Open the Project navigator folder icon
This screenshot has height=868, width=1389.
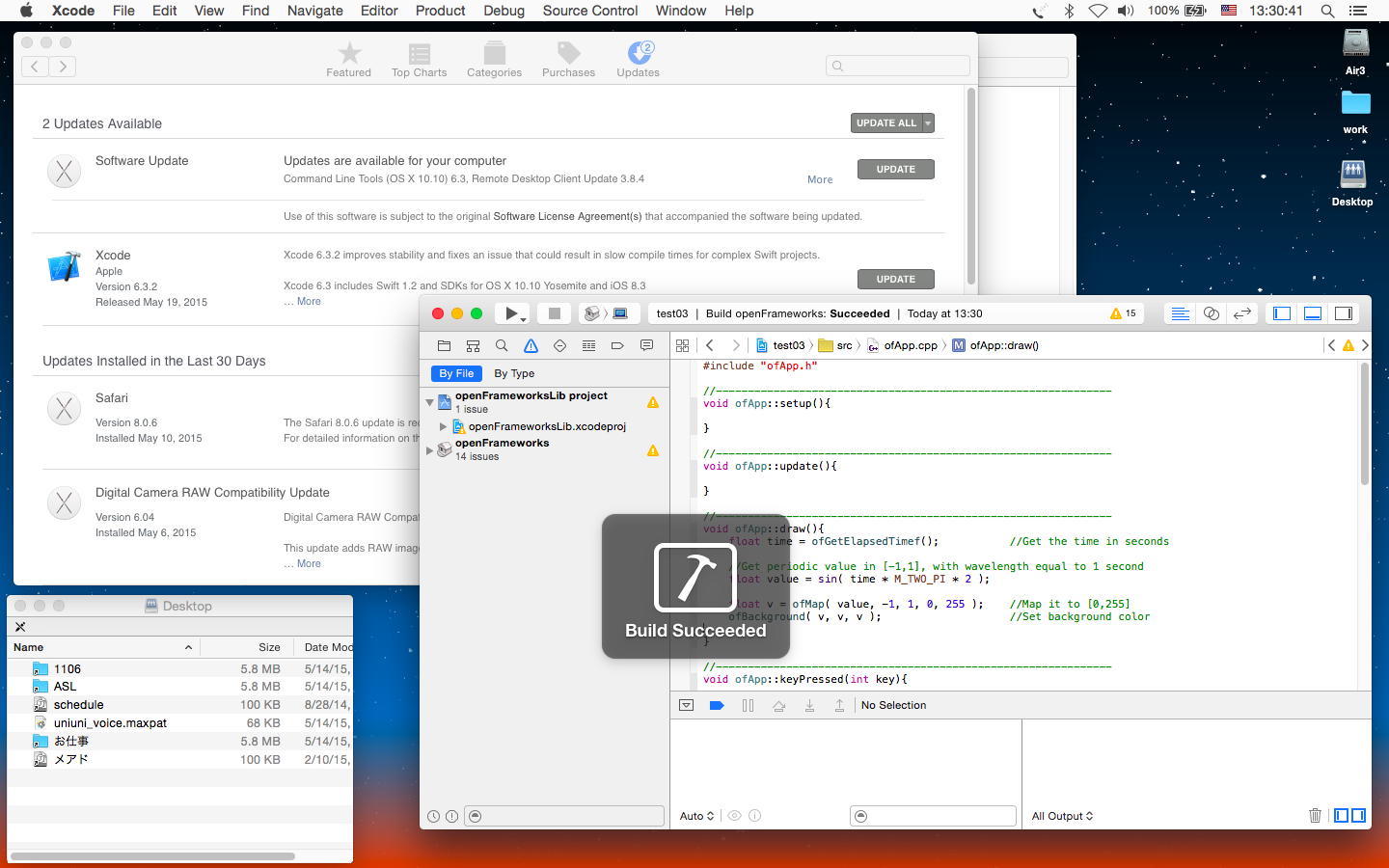pyautogui.click(x=444, y=345)
